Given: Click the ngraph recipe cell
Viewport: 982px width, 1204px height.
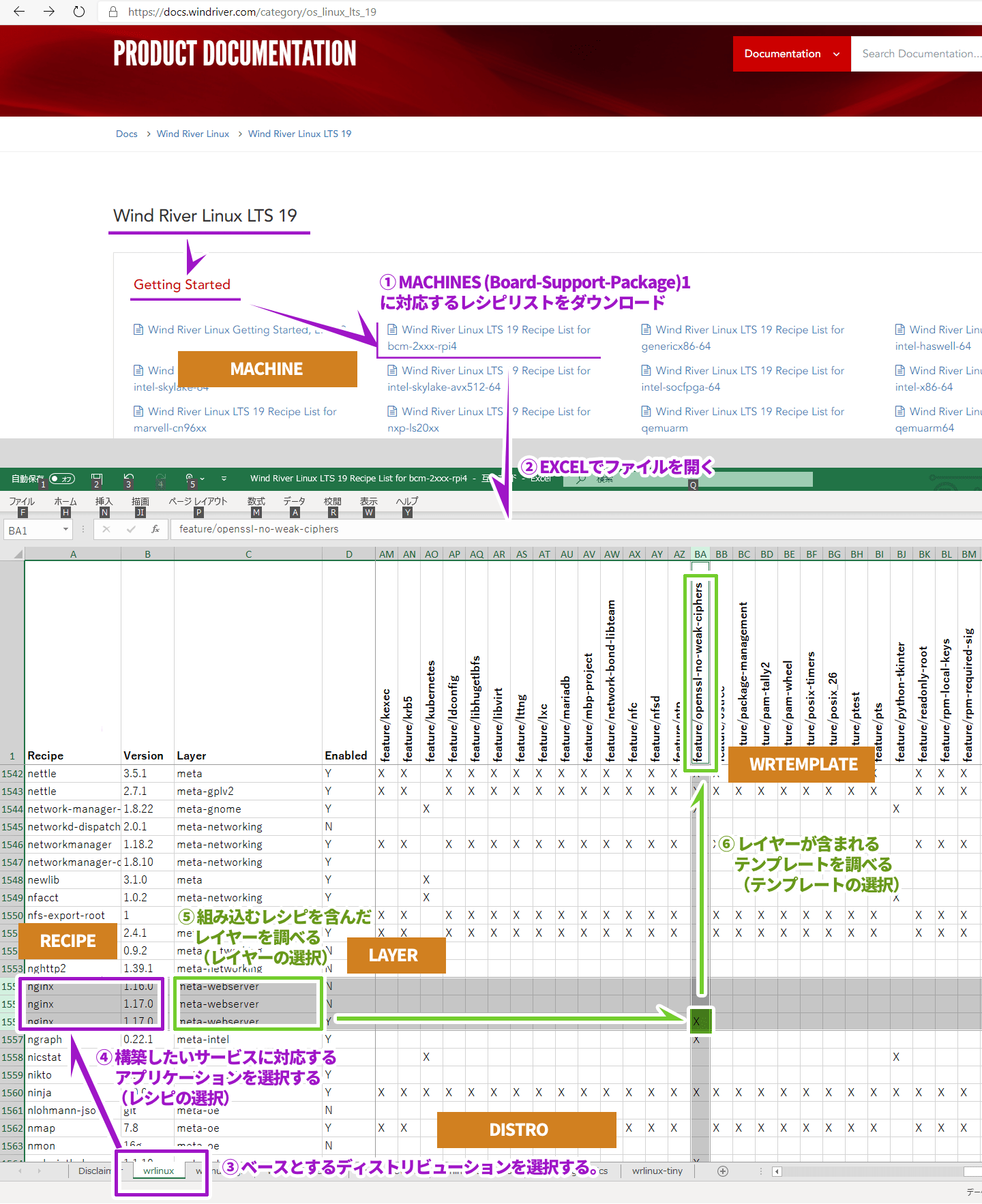Looking at the screenshot, I should (73, 1040).
